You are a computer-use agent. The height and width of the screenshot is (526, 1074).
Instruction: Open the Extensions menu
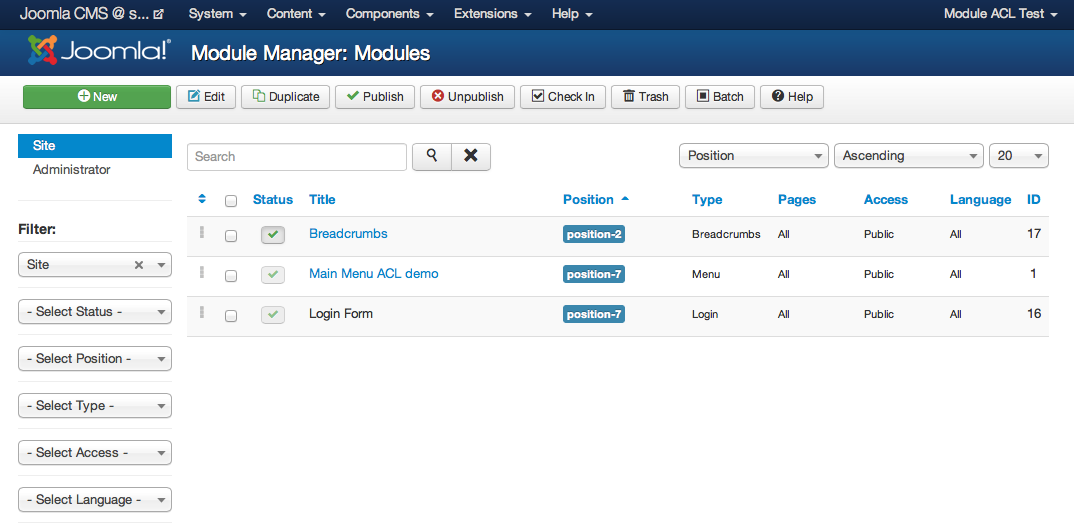click(493, 14)
